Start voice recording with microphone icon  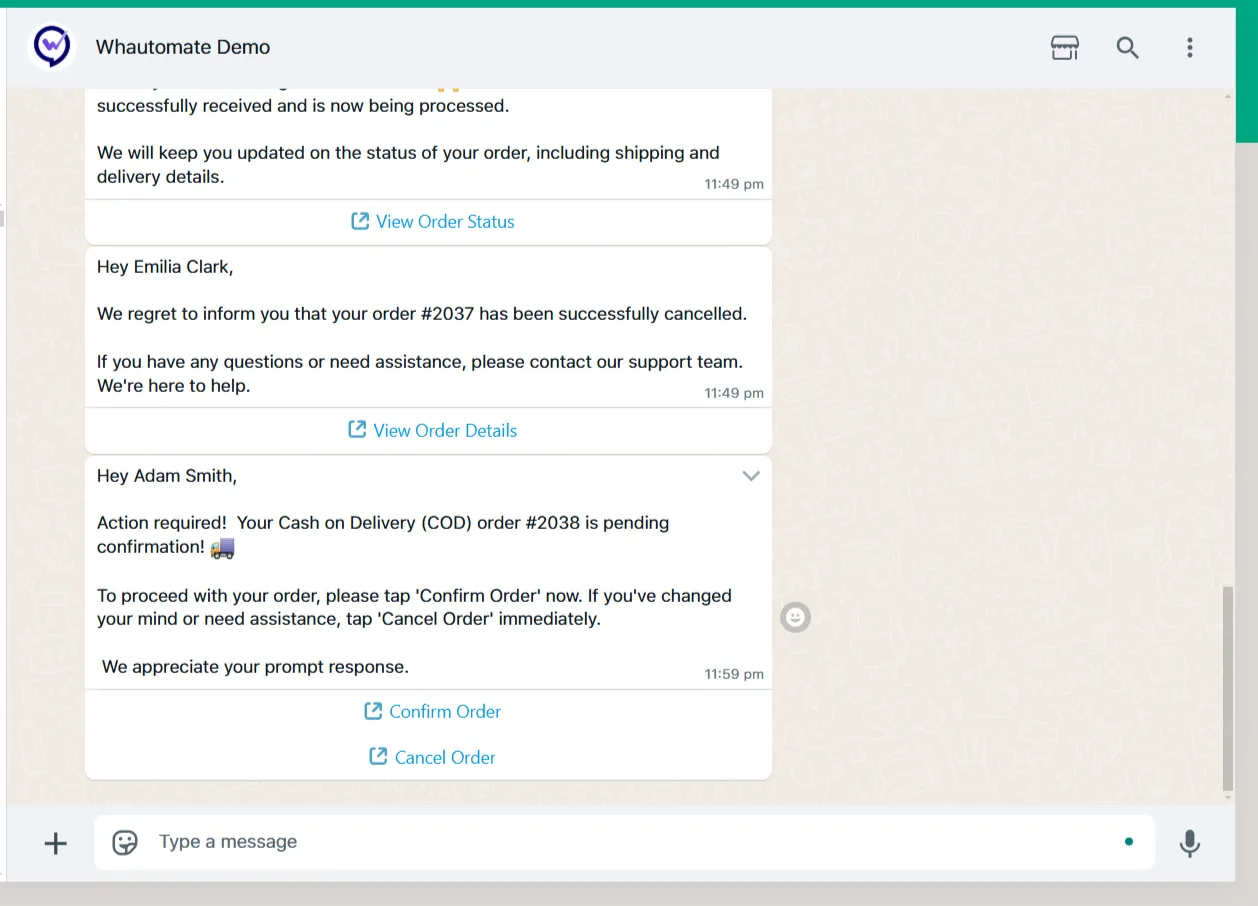[1189, 843]
